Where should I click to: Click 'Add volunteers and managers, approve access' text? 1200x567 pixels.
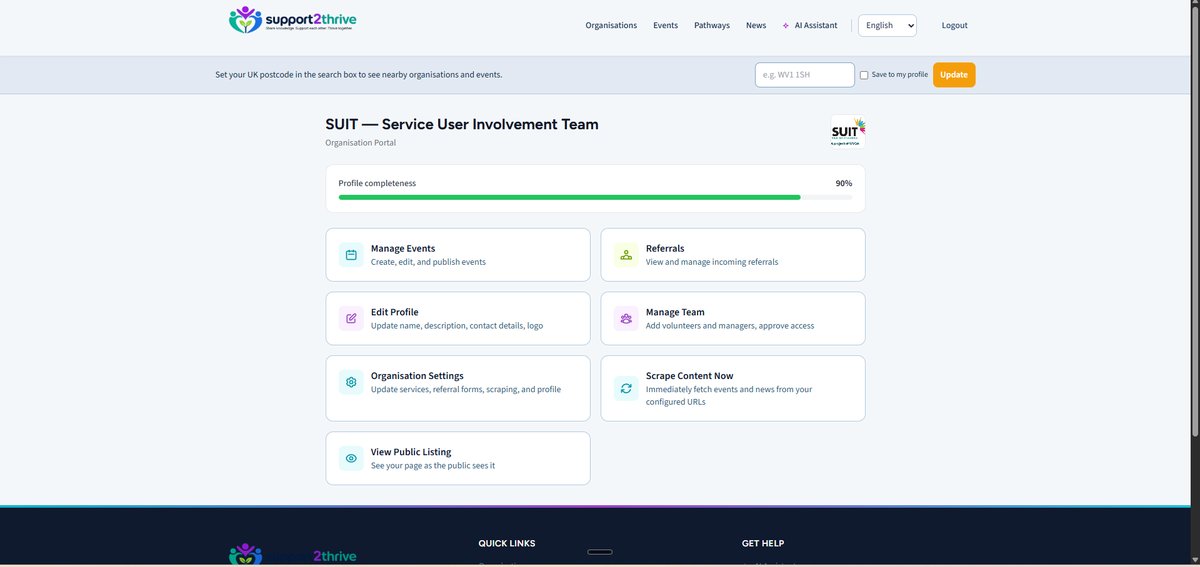click(730, 326)
